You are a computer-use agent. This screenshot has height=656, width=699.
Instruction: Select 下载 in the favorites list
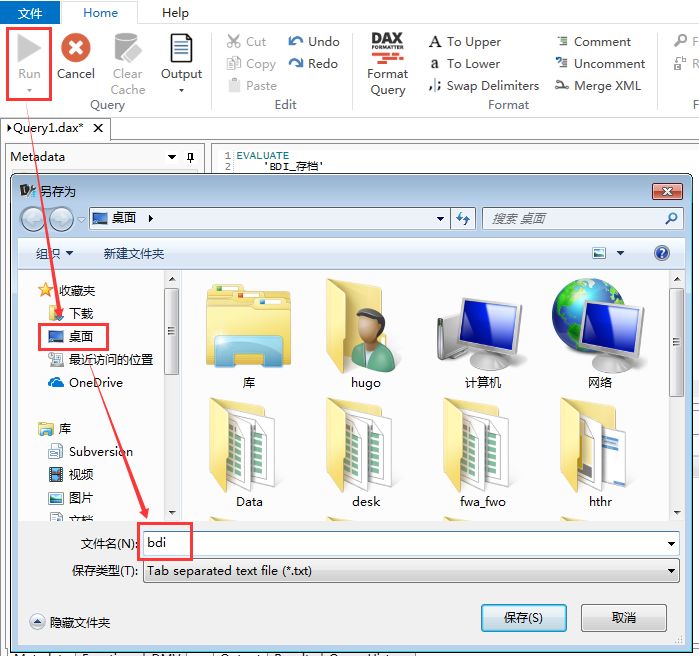tap(71, 313)
